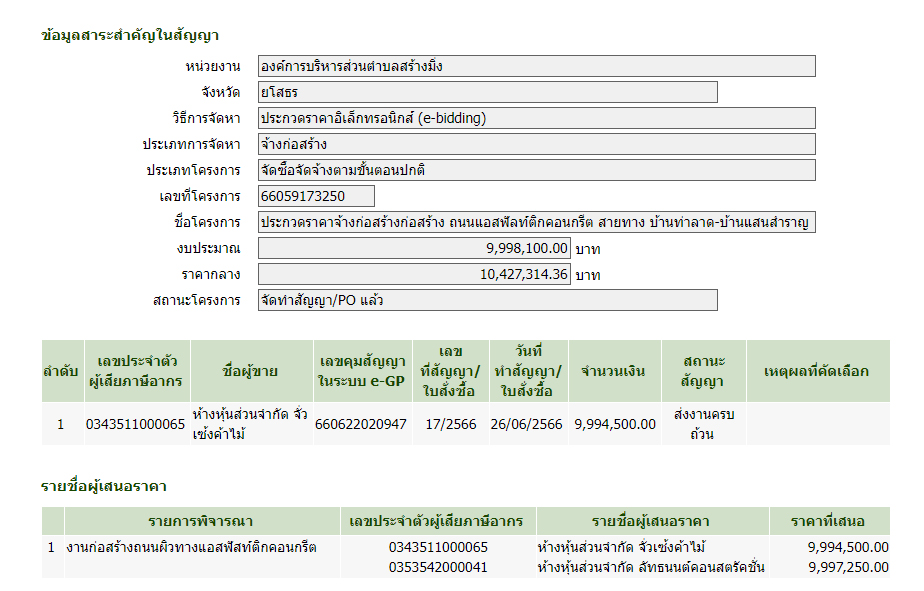Screen dimensions: 924x591
Task: Click contract date 26/06/2566 cell
Action: [x=527, y=424]
